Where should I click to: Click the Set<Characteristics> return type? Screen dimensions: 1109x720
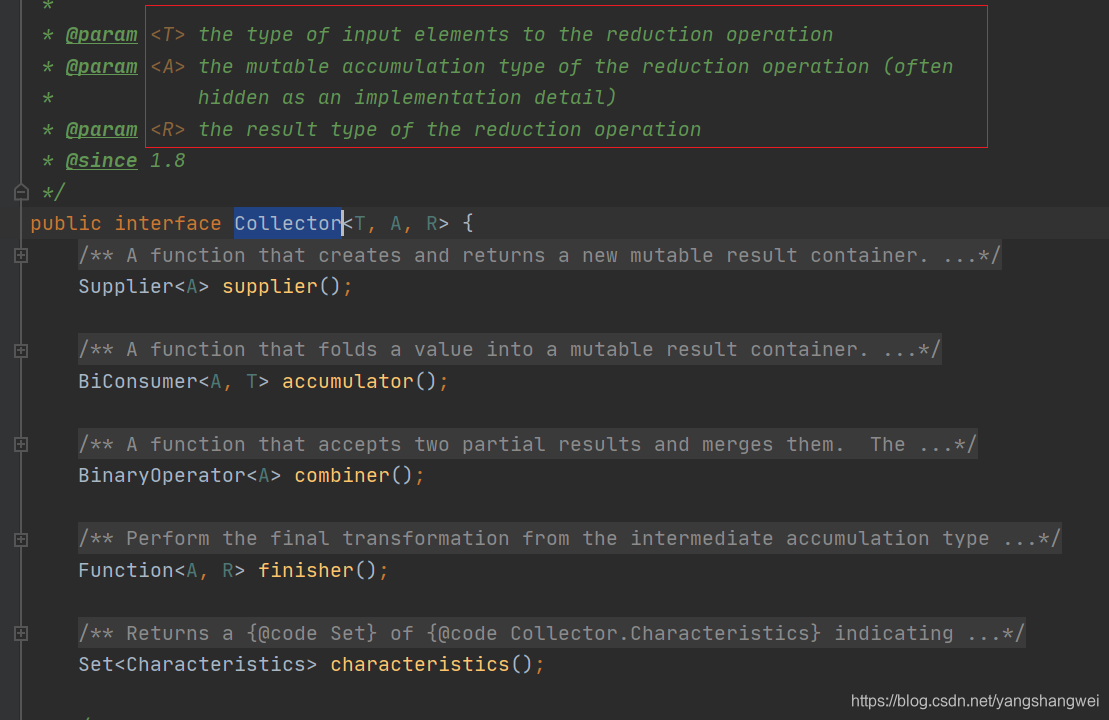(x=197, y=664)
